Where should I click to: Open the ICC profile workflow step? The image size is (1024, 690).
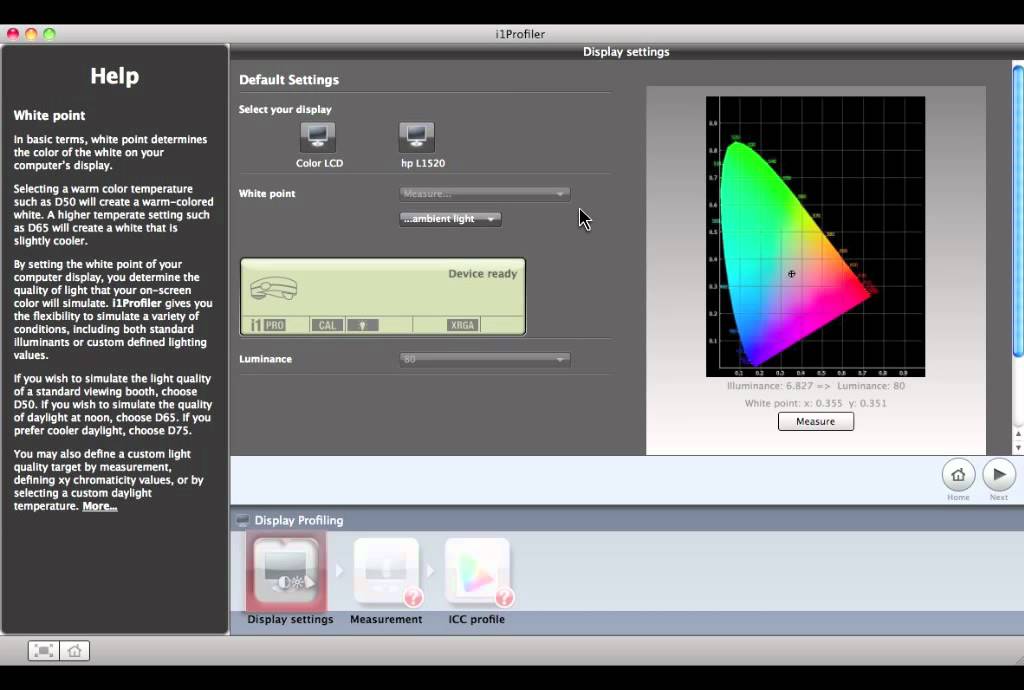pyautogui.click(x=477, y=571)
